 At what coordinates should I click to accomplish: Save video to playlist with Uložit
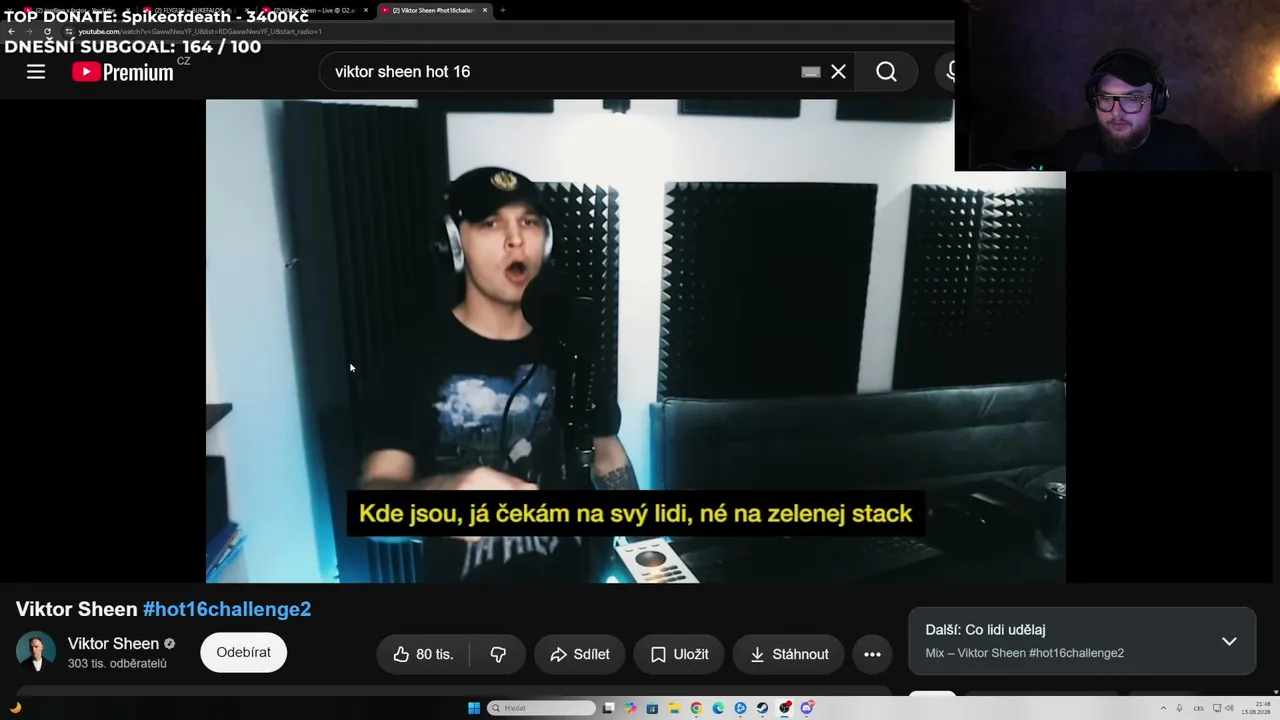(679, 654)
